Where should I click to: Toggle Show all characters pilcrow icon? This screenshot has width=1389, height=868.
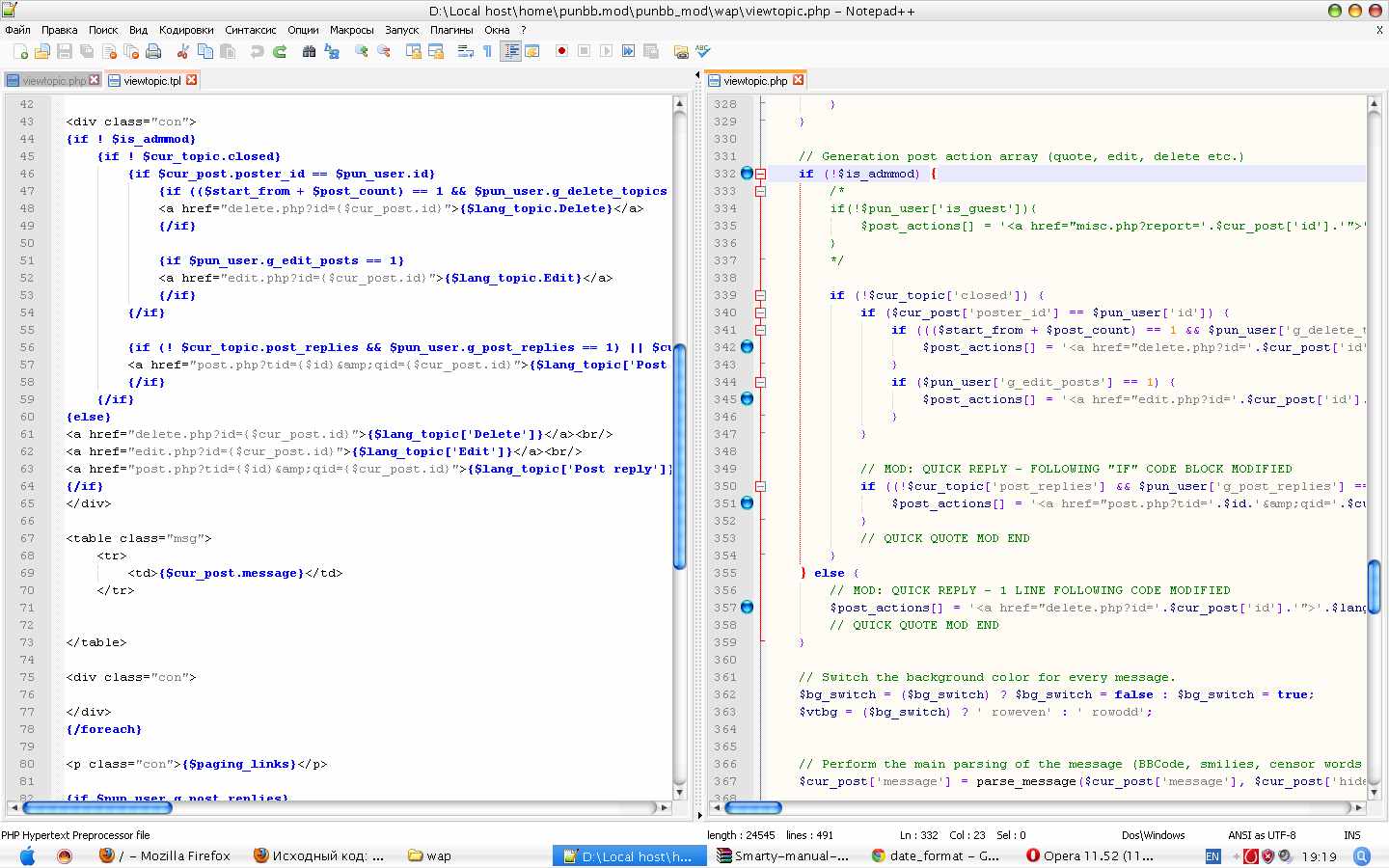tap(487, 51)
